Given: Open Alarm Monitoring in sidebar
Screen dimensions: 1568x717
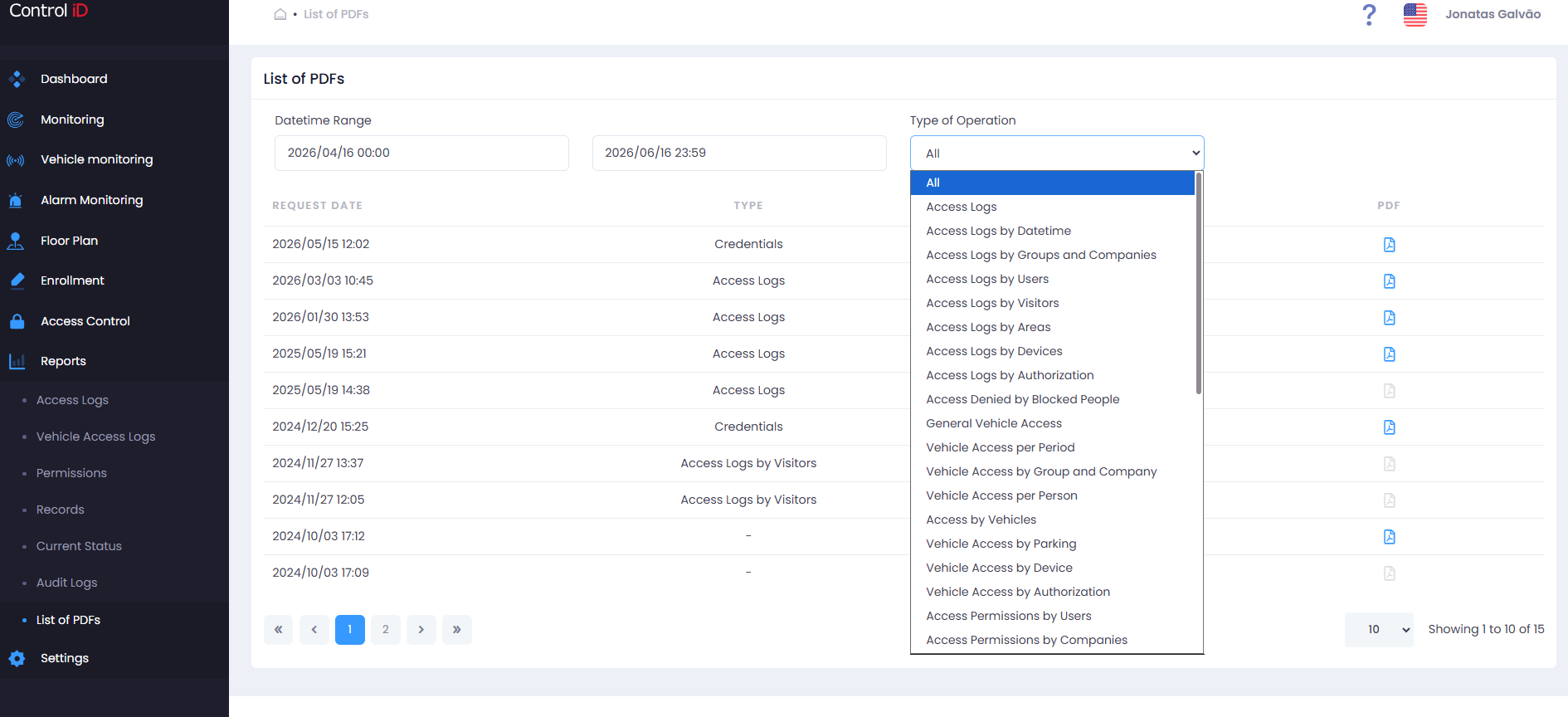Looking at the screenshot, I should pos(91,200).
